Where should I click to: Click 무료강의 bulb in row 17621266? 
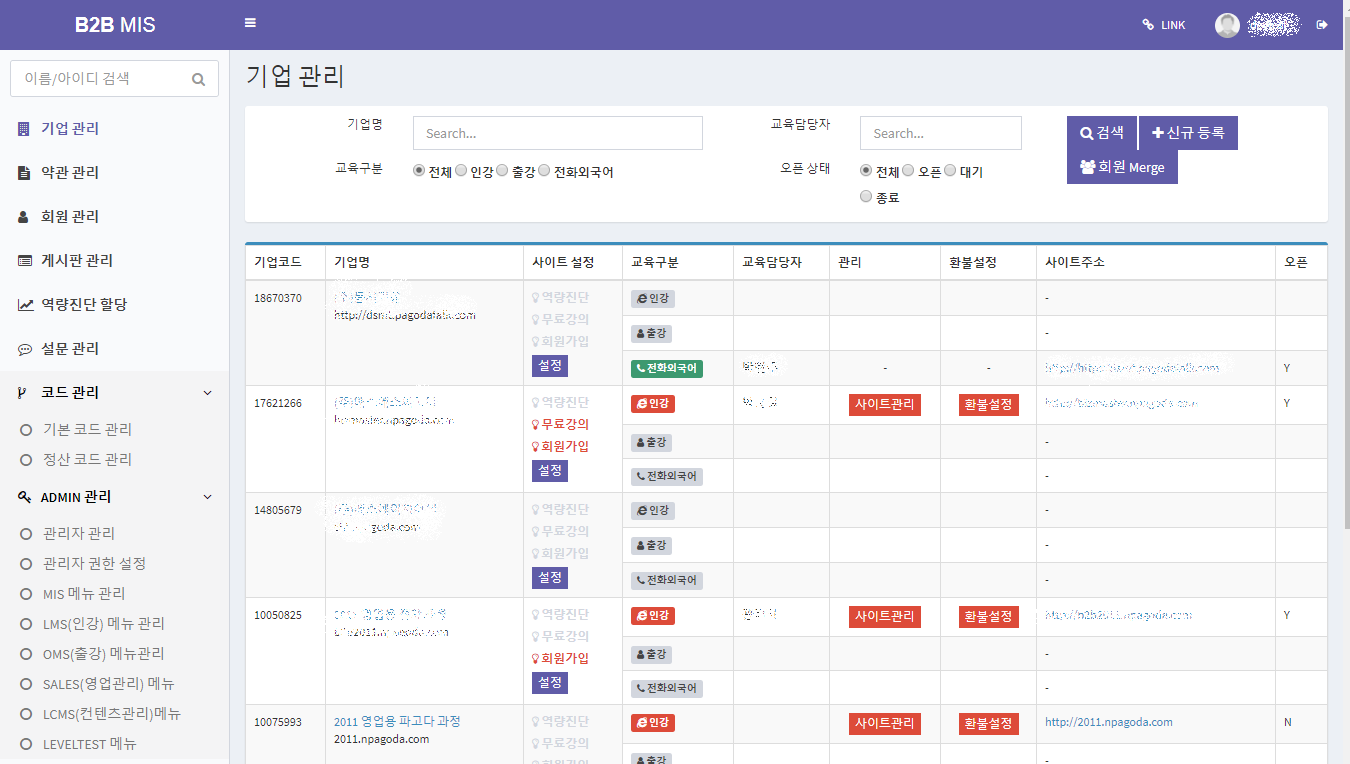pyautogui.click(x=559, y=424)
